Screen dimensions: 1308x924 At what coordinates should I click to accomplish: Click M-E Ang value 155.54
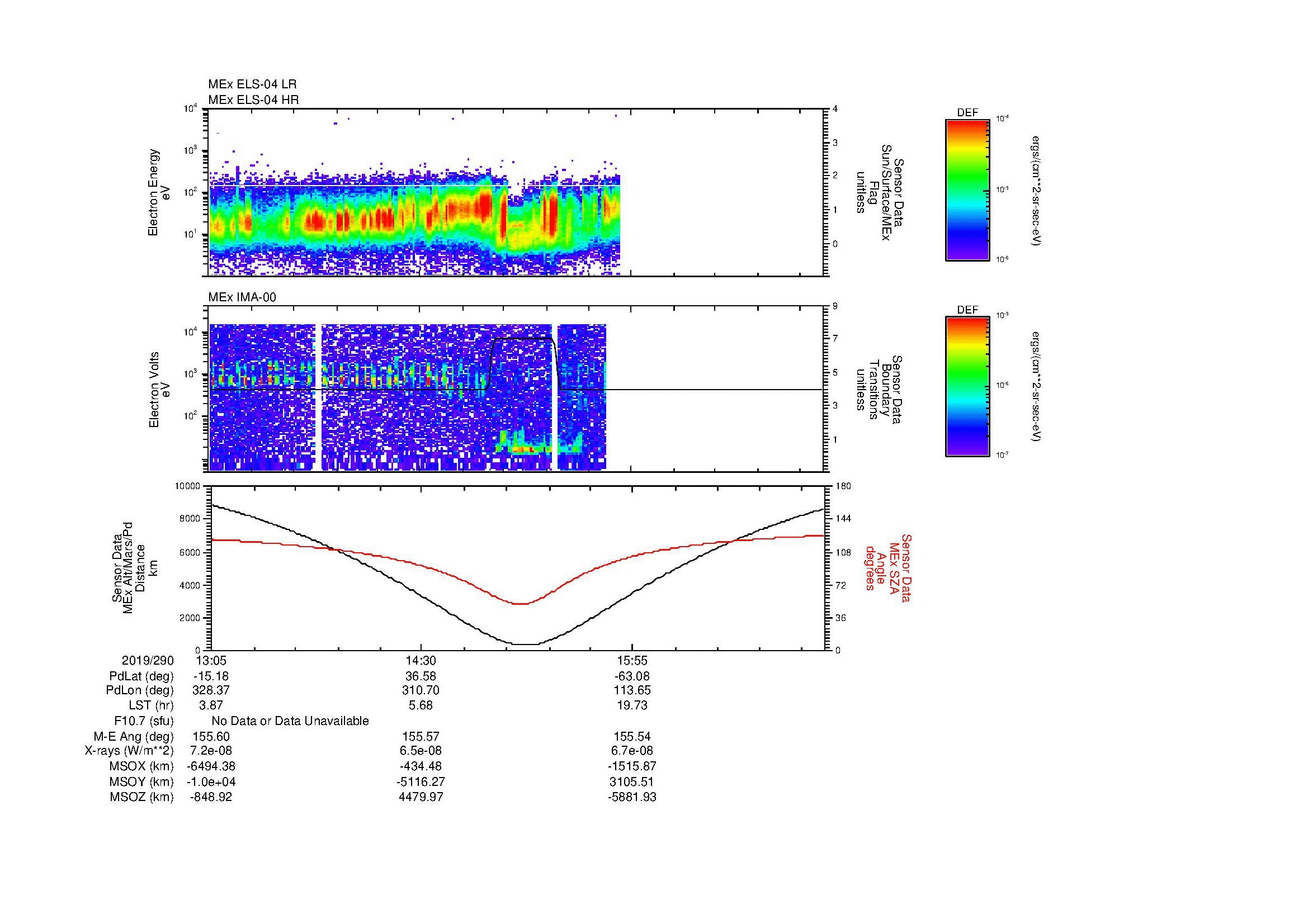coord(632,737)
